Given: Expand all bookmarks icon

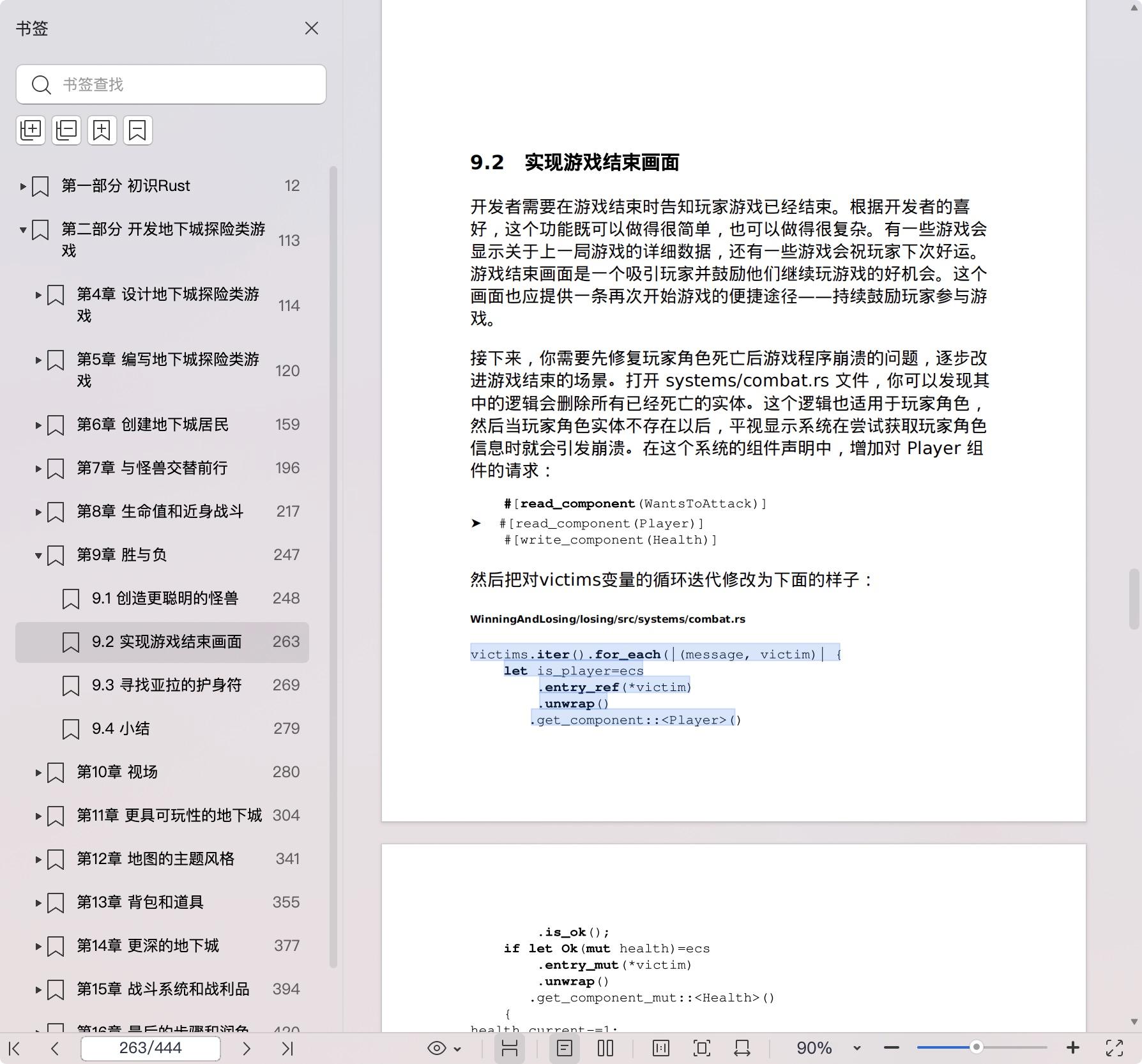Looking at the screenshot, I should click(x=31, y=130).
